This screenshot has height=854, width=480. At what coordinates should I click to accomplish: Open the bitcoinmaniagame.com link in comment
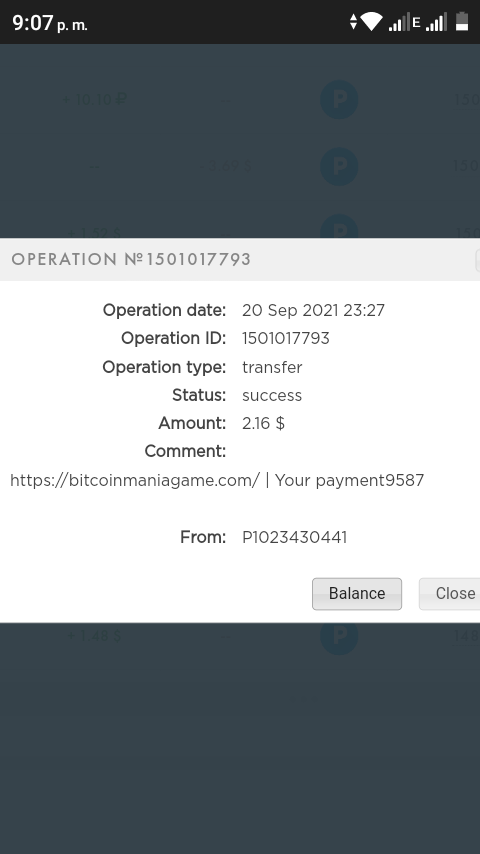(135, 480)
